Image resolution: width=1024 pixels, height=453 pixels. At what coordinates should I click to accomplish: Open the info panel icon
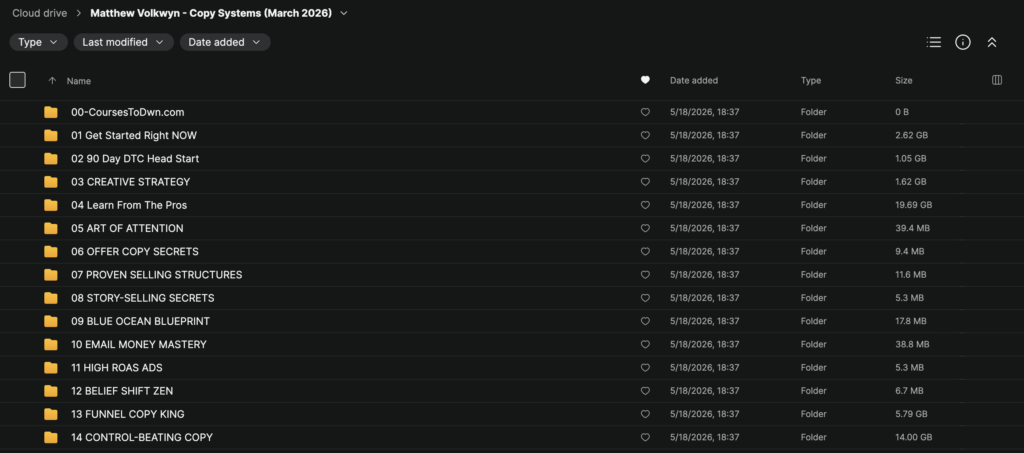pyautogui.click(x=963, y=42)
